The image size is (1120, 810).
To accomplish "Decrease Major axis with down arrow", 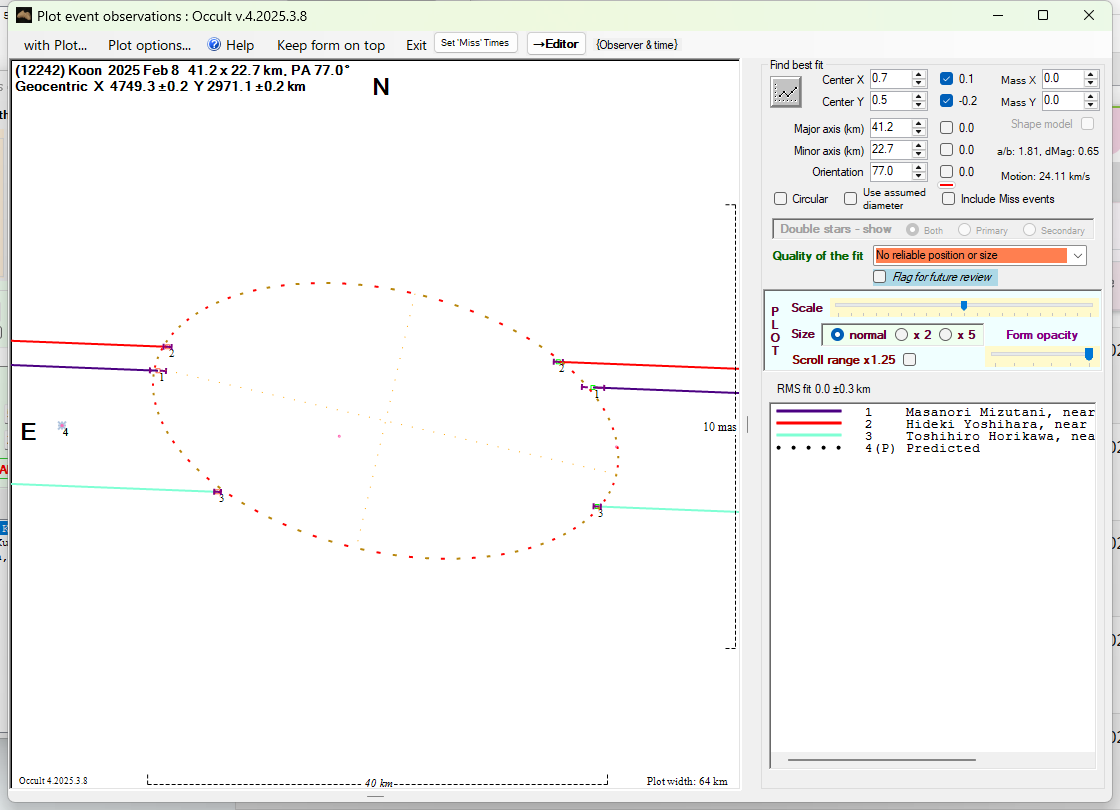I will click(x=919, y=132).
